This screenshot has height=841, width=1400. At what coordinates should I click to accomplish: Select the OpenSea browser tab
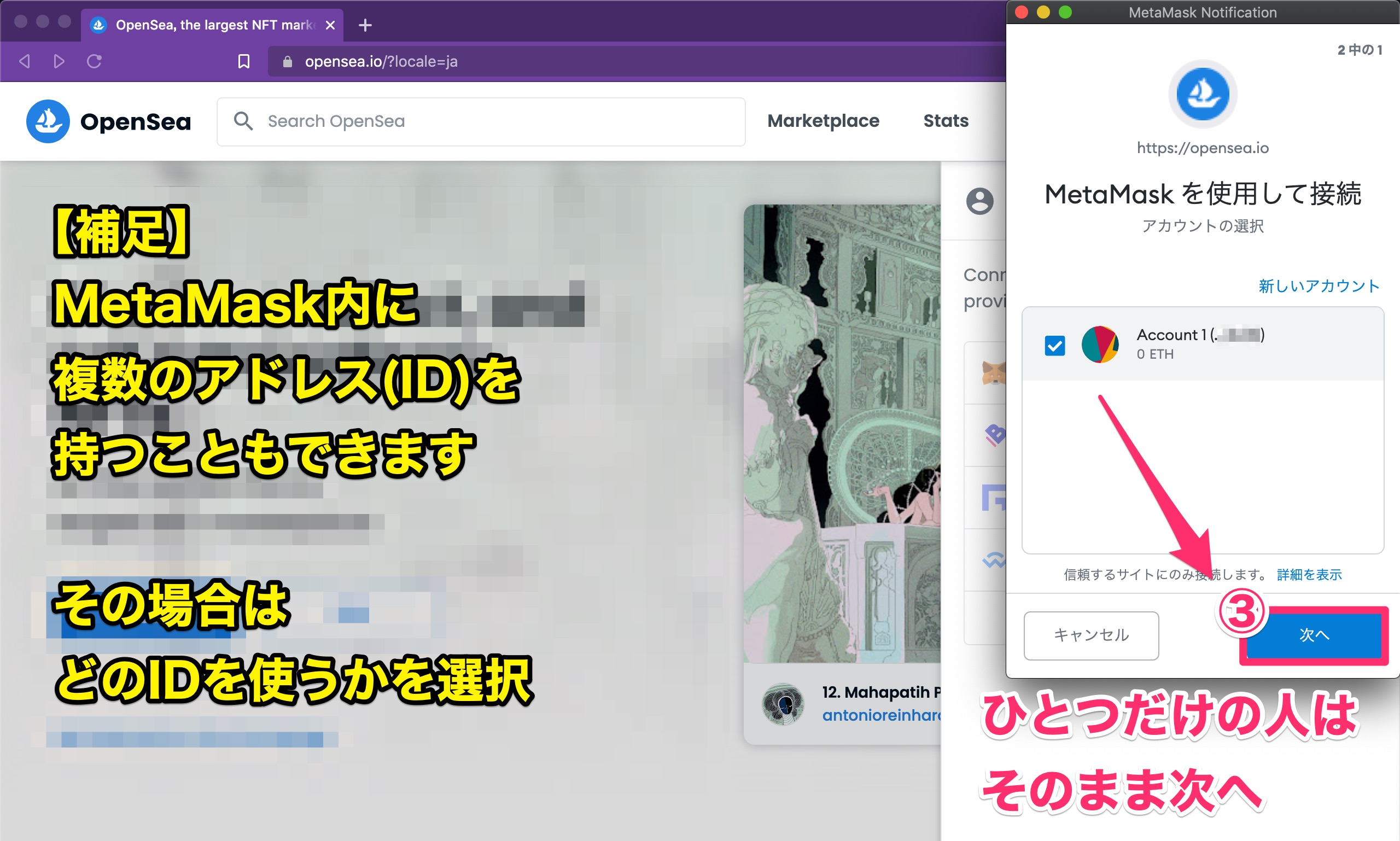[212, 25]
